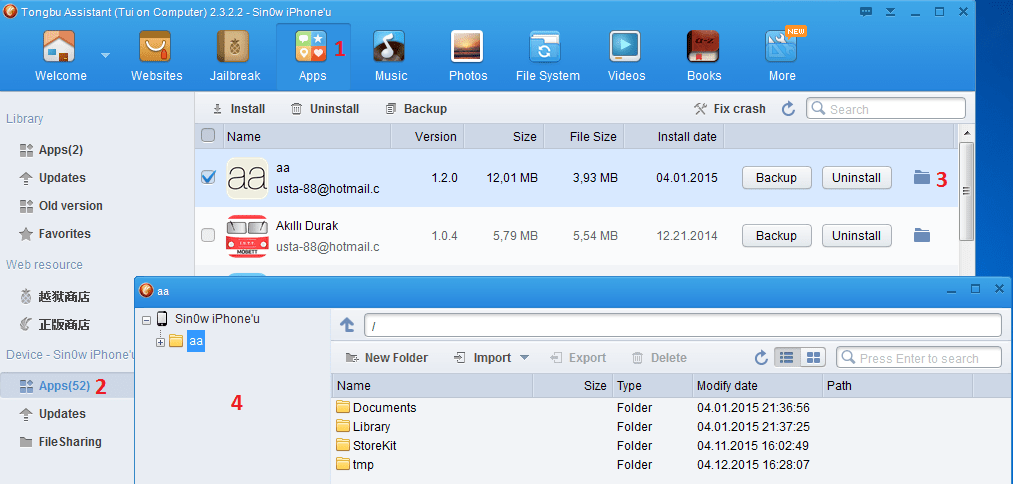Focus the path address field

(x=683, y=326)
